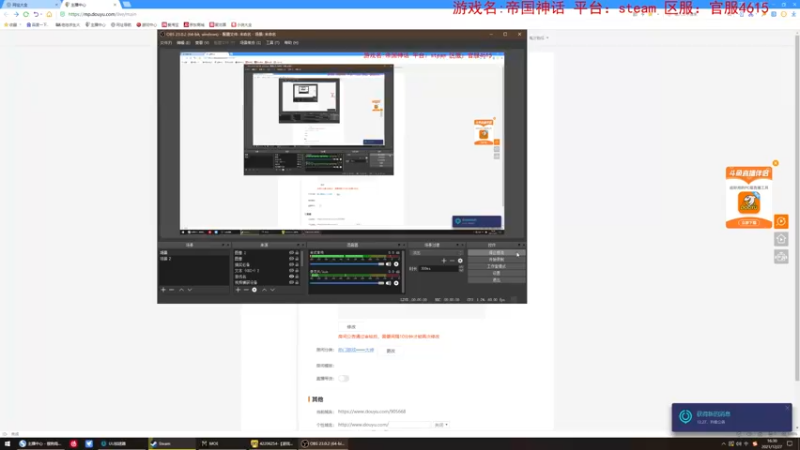
Task: Open OBS 工具(T) menu
Action: 272,43
